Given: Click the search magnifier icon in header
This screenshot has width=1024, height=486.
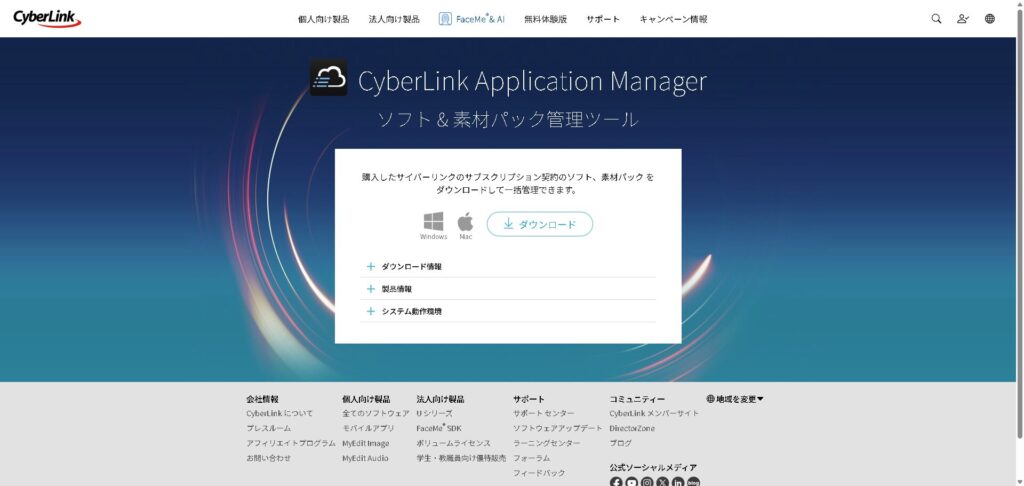Looking at the screenshot, I should [936, 19].
